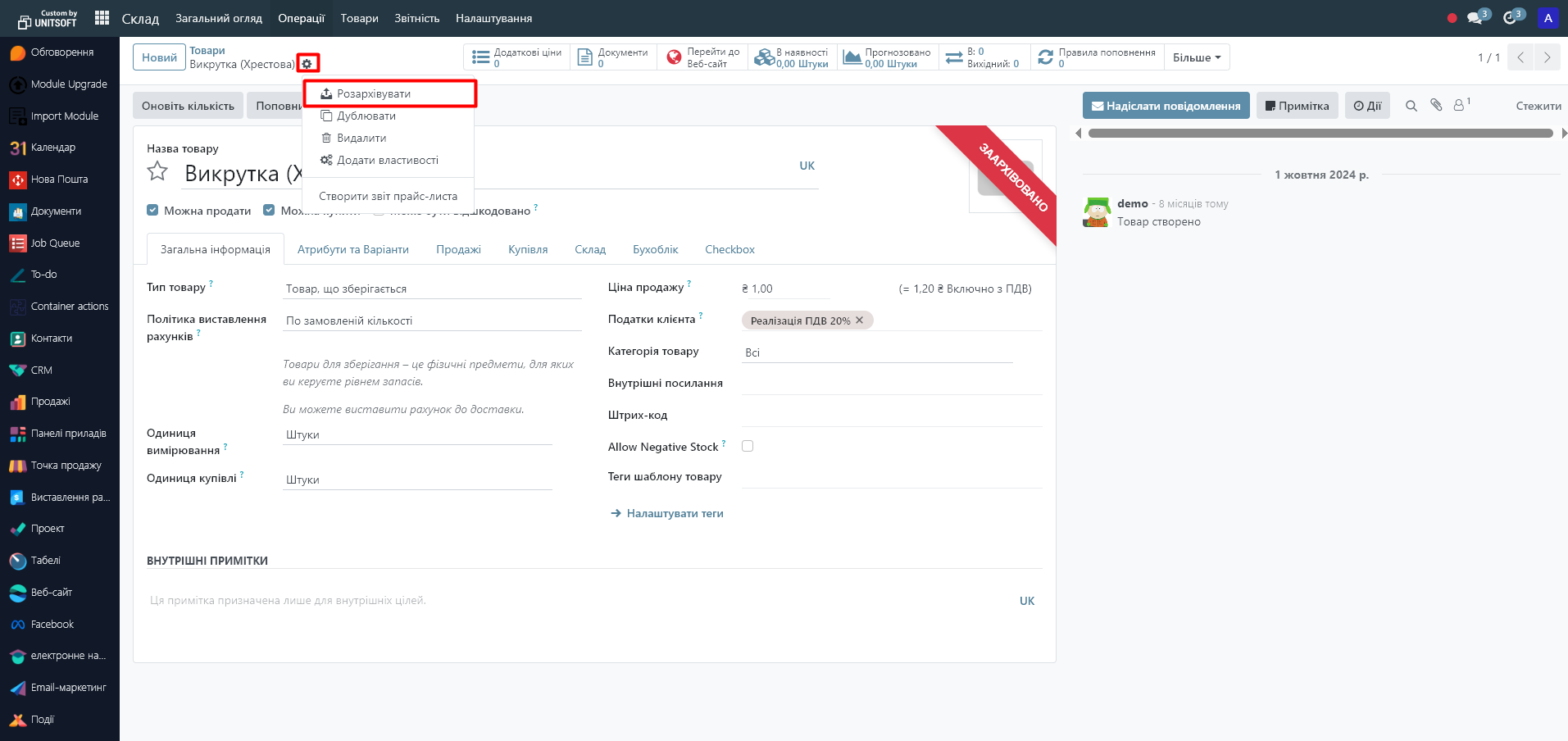Toggle the Можна купити checkbox
Image resolution: width=1568 pixels, height=741 pixels.
[269, 211]
